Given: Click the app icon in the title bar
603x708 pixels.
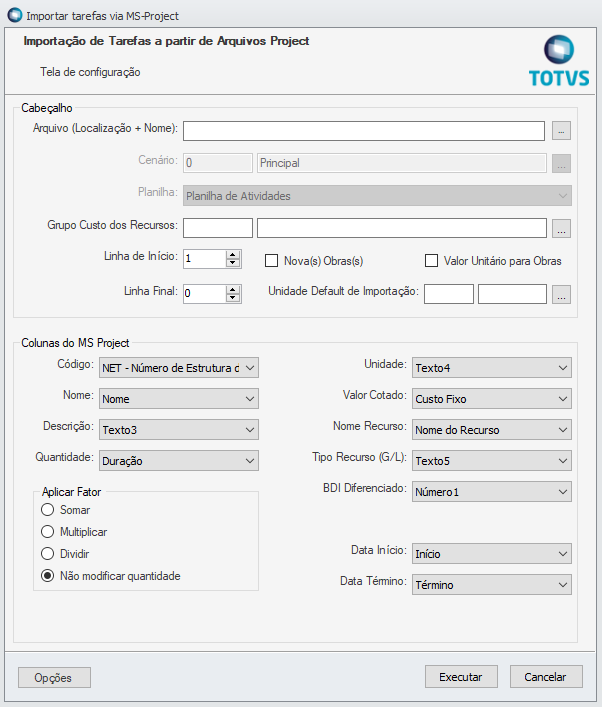Looking at the screenshot, I should pos(15,15).
